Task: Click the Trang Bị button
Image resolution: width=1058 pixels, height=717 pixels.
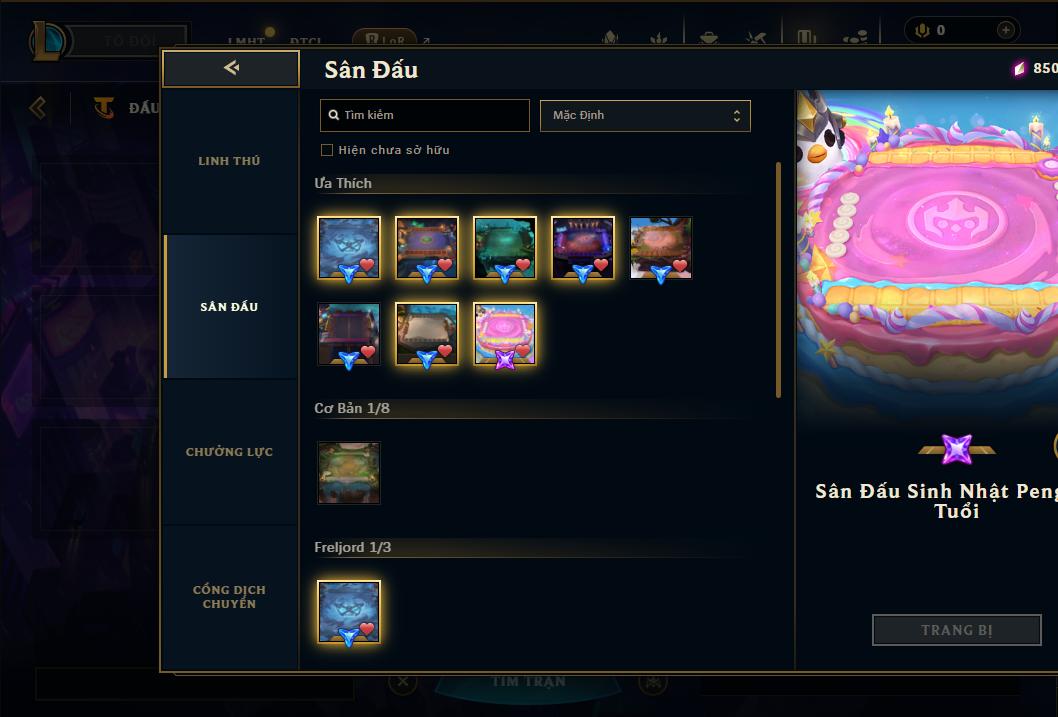Action: click(957, 630)
